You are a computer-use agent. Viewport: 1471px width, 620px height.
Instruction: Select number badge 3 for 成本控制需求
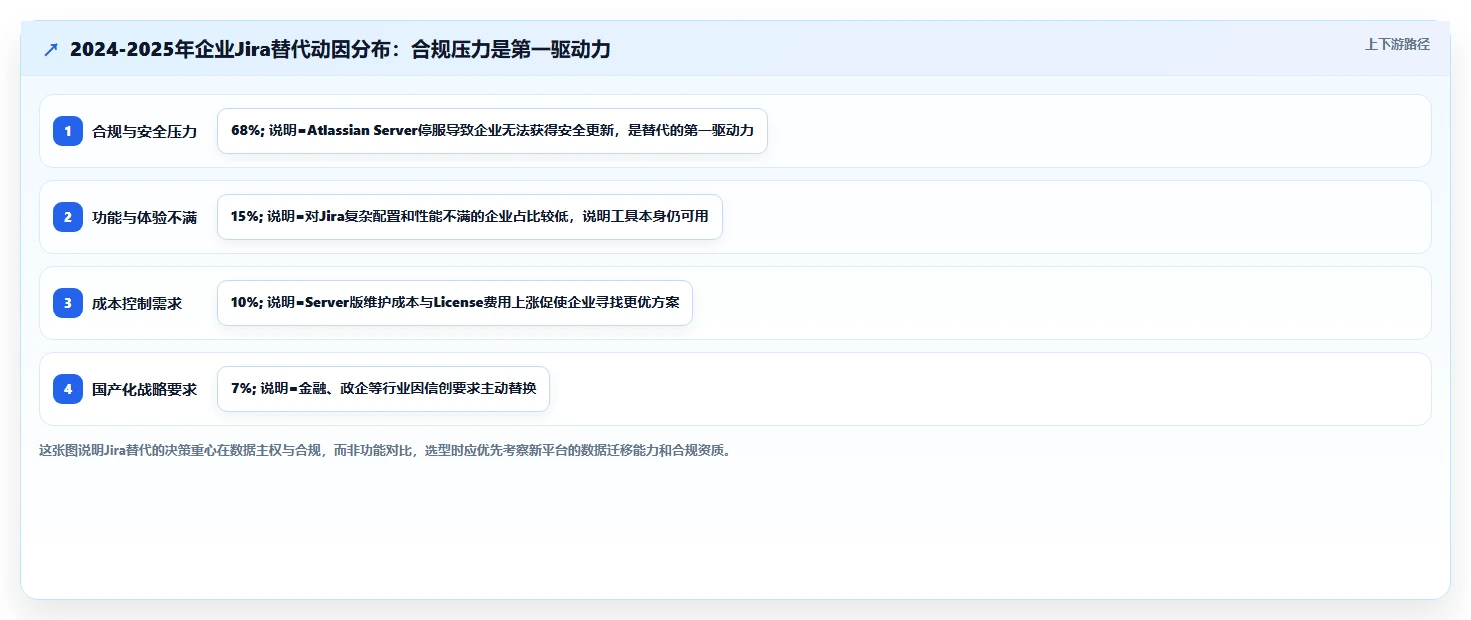(x=68, y=303)
